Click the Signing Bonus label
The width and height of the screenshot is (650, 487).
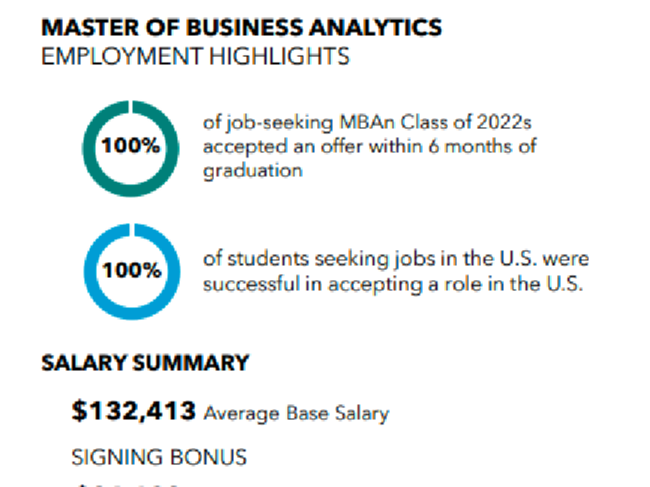[159, 457]
